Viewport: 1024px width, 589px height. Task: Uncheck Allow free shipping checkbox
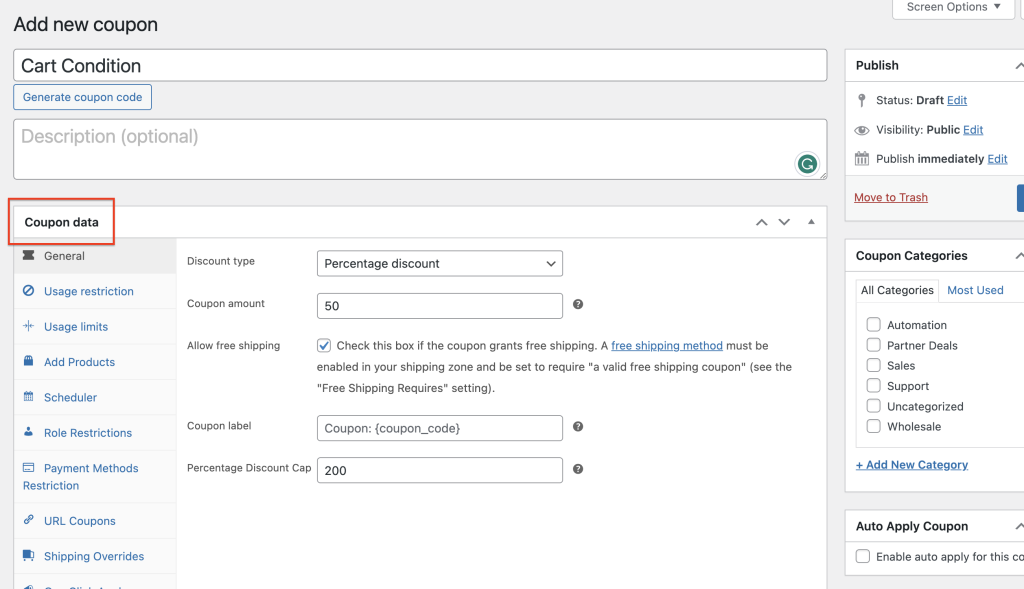point(324,345)
